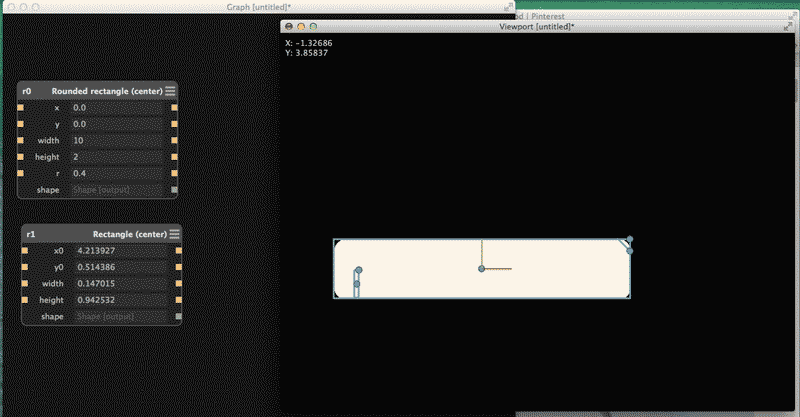Edit the r1 height value 0.942532
This screenshot has width=800, height=417.
(x=121, y=300)
